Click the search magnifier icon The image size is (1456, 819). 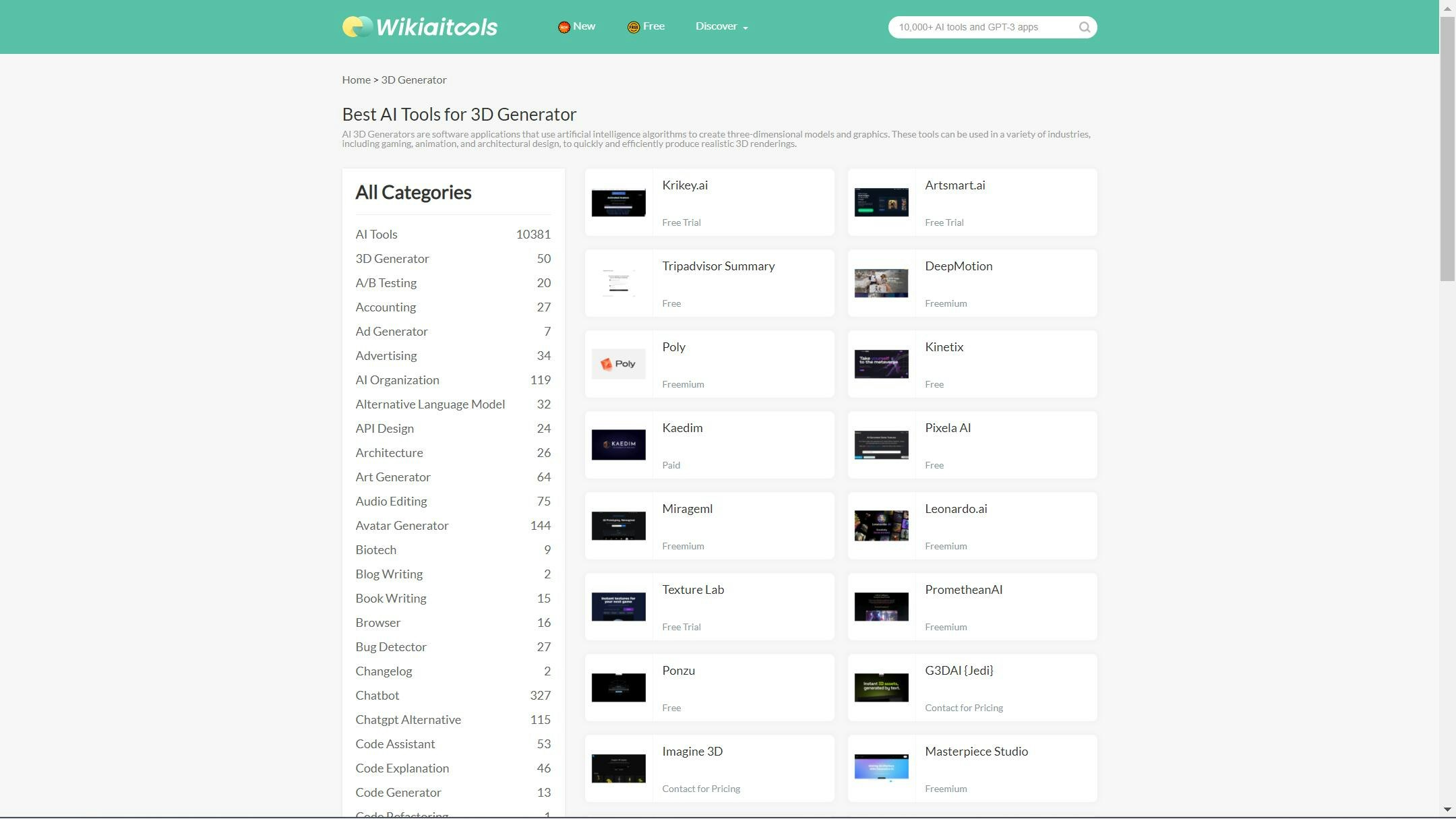1084,27
